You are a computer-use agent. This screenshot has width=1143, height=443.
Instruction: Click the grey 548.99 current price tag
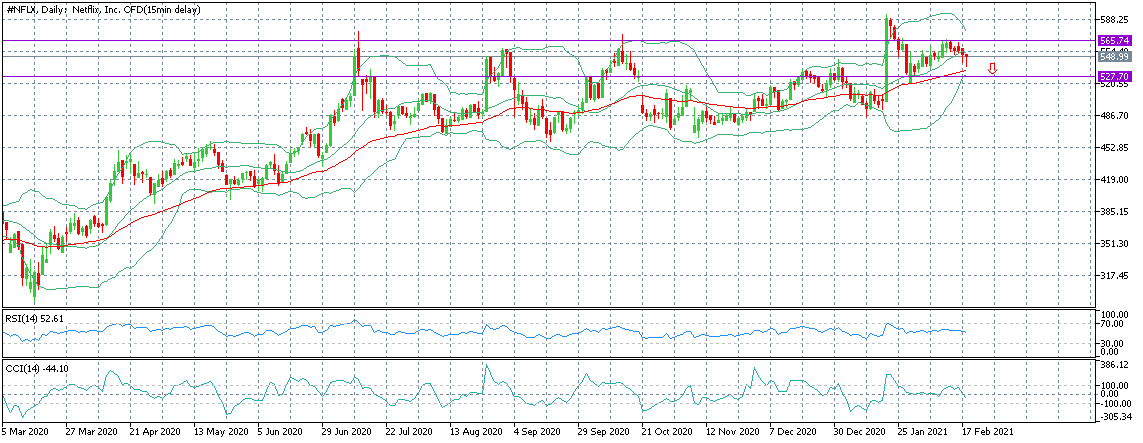[x=1115, y=56]
